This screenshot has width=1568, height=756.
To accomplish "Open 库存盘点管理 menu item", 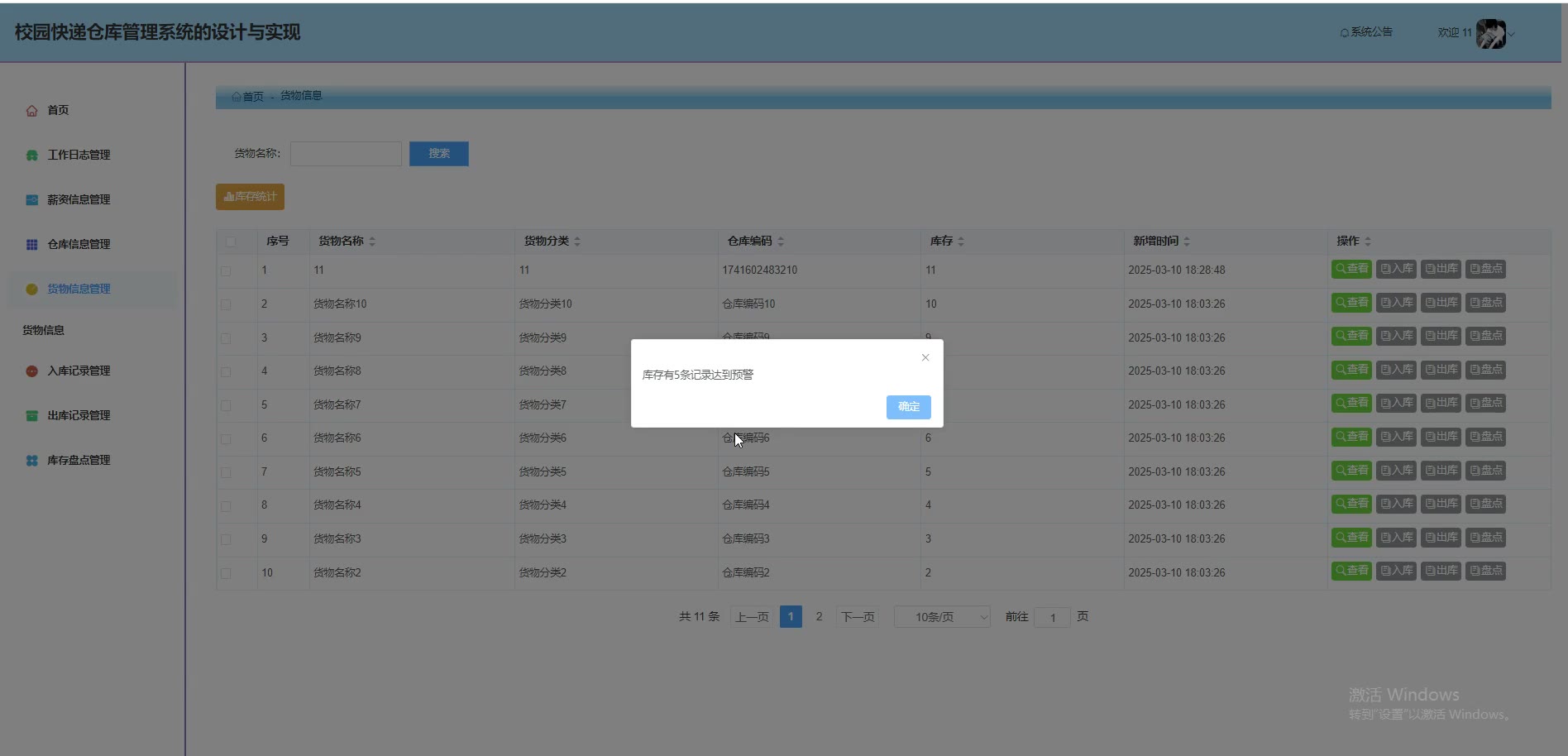I will coord(79,461).
